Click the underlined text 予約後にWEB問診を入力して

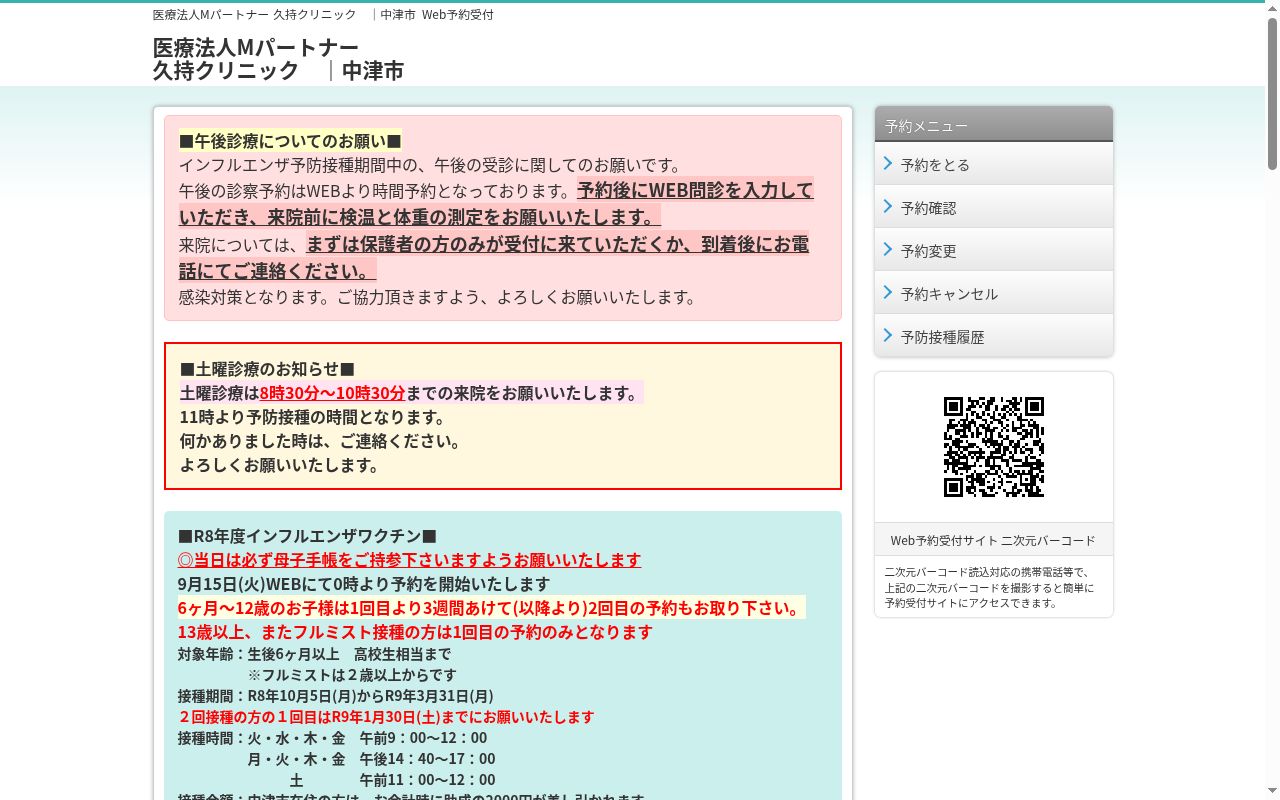point(695,190)
